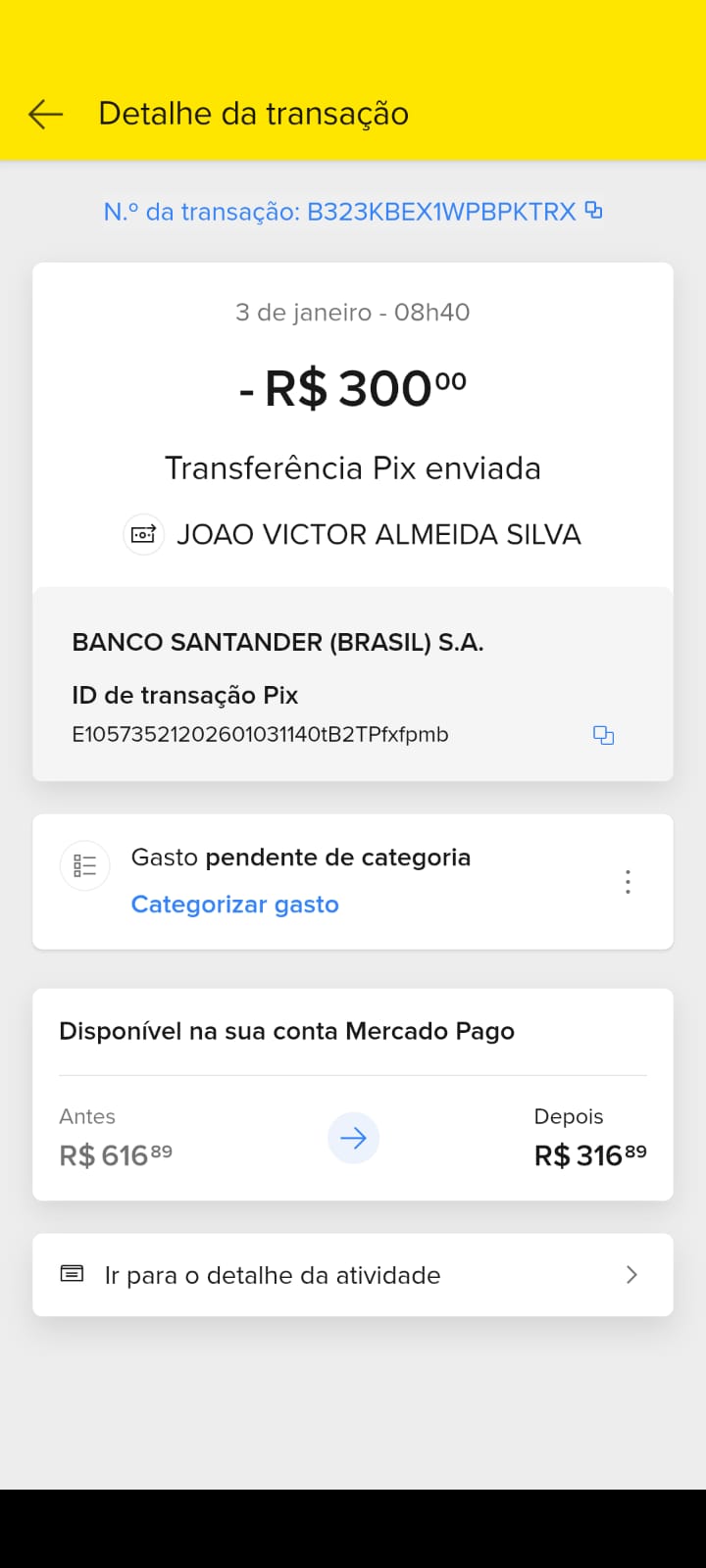Tap the BANCO SANTANDER (BRASIL) S.A. label
This screenshot has width=706, height=1568.
(x=277, y=643)
